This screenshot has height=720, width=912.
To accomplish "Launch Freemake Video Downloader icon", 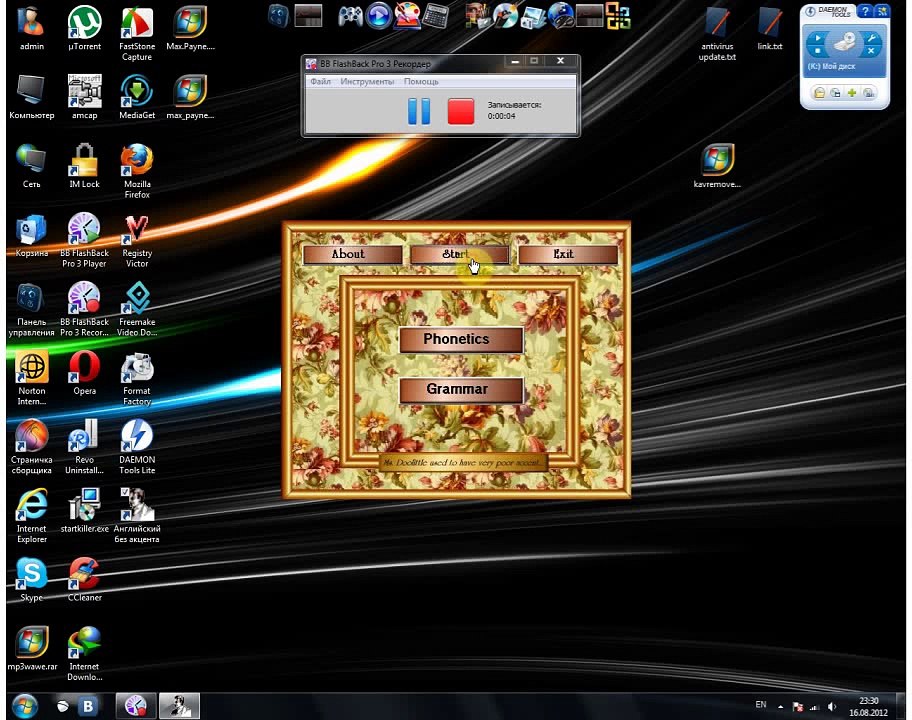I will pyautogui.click(x=137, y=309).
